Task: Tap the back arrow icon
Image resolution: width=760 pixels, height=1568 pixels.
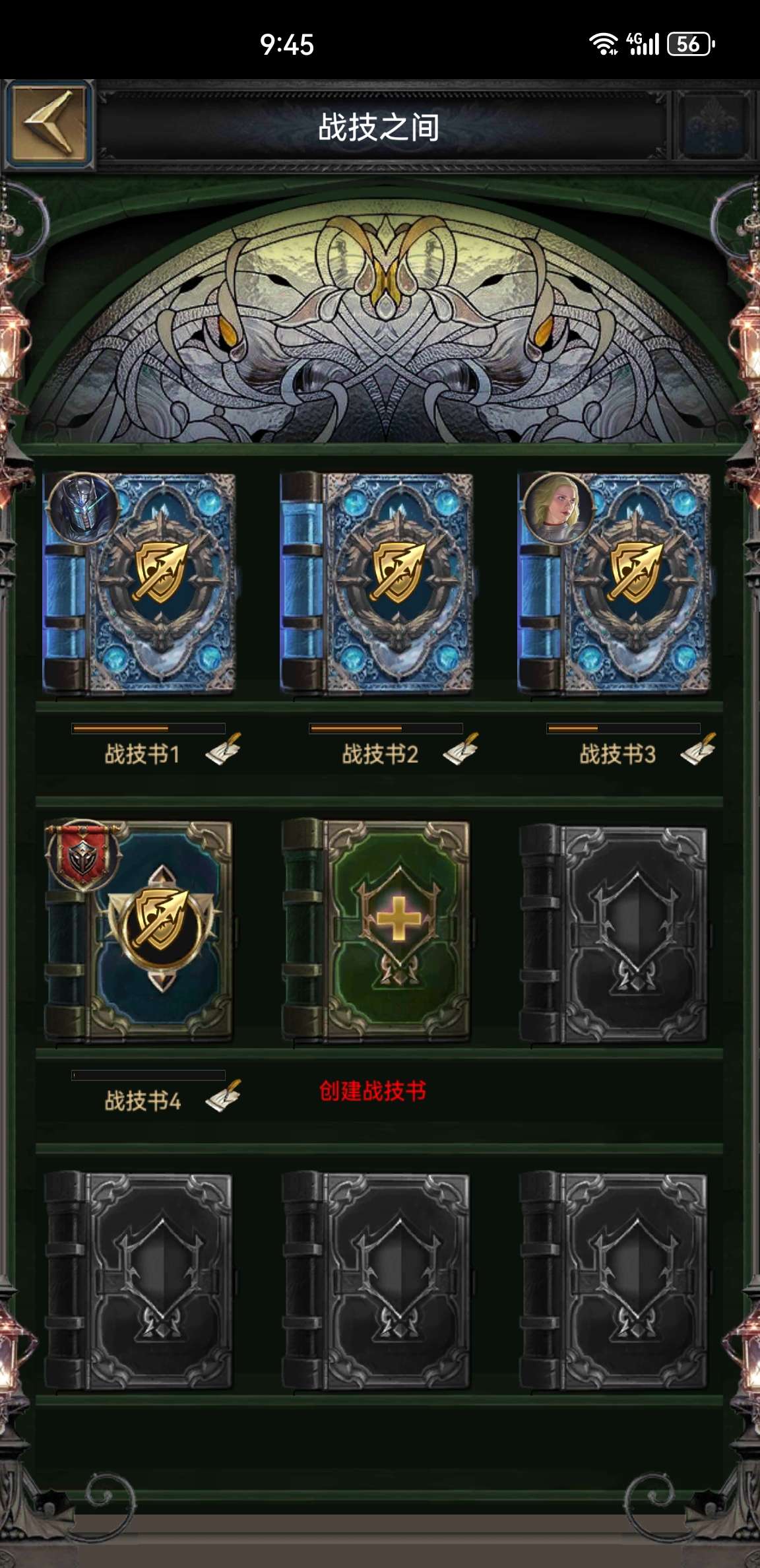Action: click(47, 123)
